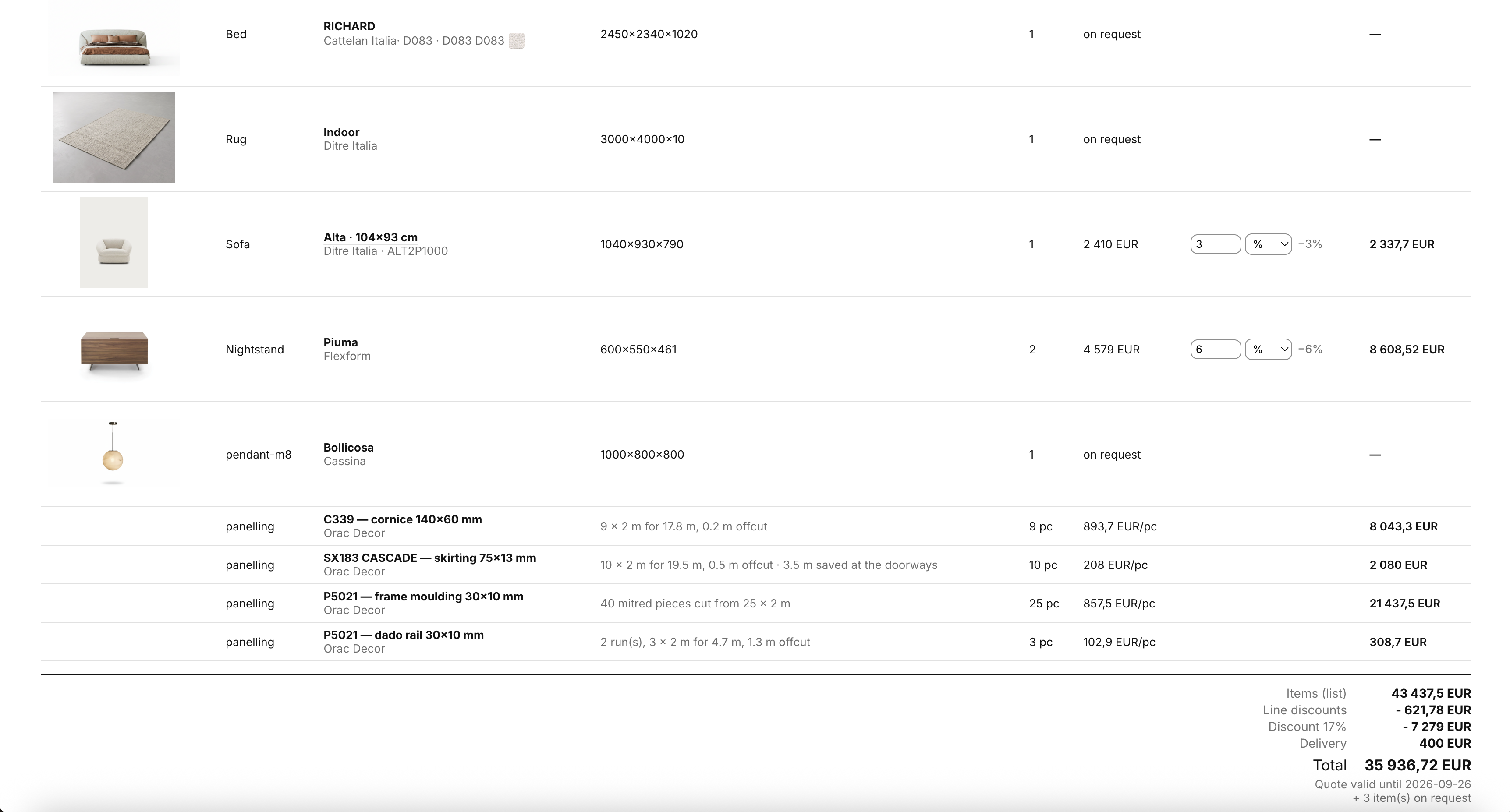Select the 2 410 EUR sofa list price
Screen dimensions: 1510x812
pos(1110,244)
